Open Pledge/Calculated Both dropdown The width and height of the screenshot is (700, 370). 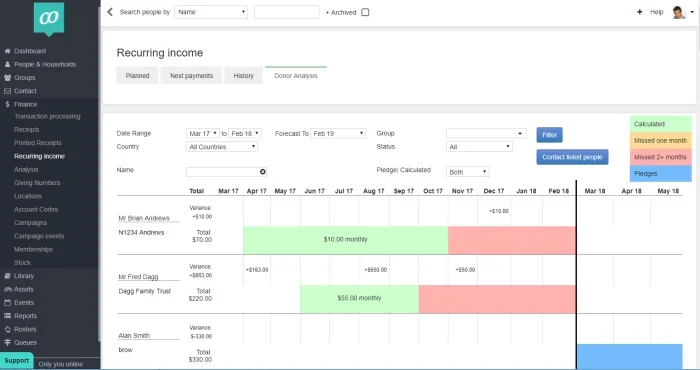coord(467,172)
